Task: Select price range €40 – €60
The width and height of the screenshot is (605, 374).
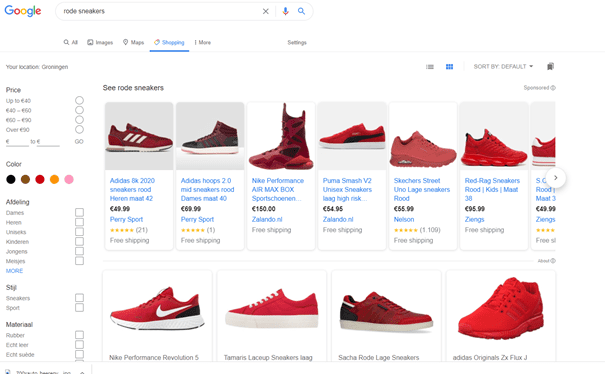Action: point(79,110)
